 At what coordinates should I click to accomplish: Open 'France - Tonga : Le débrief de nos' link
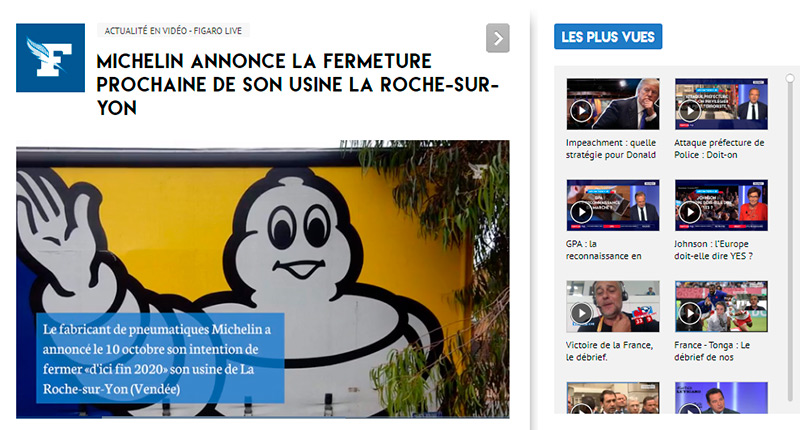pyautogui.click(x=712, y=351)
